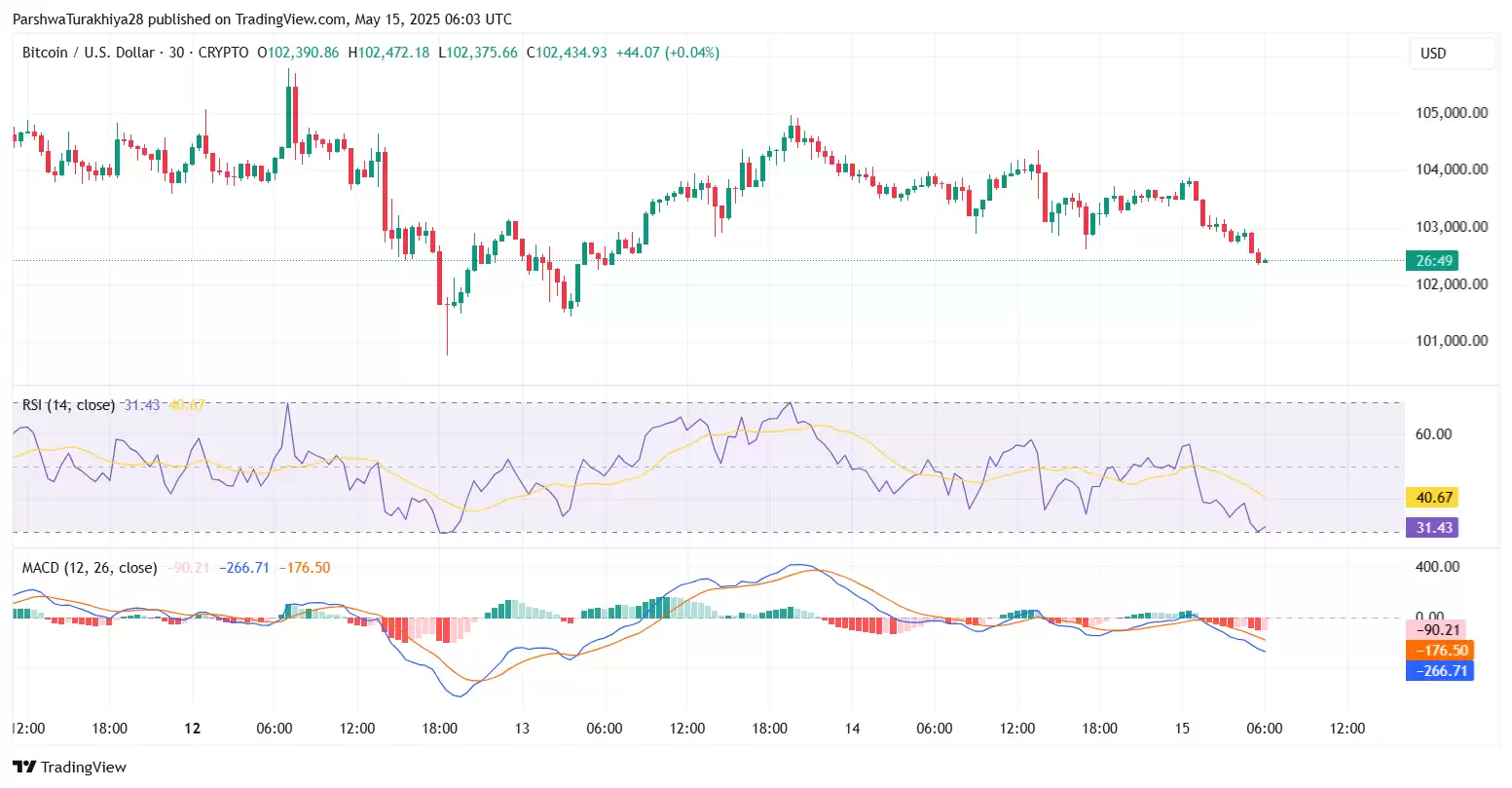The width and height of the screenshot is (1512, 788).
Task: Click the blue -266.71 MACD value badge
Action: point(1439,671)
